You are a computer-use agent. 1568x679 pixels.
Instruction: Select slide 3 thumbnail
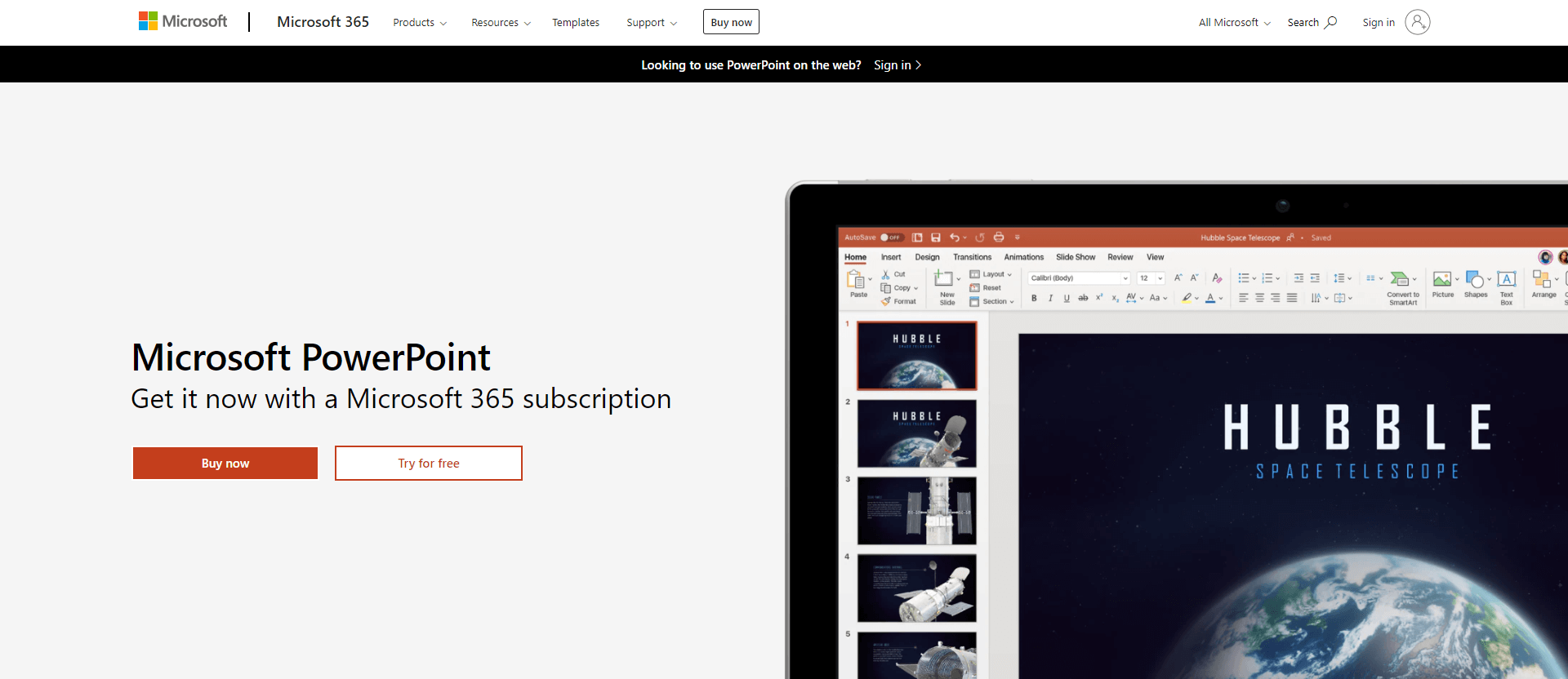tap(916, 511)
